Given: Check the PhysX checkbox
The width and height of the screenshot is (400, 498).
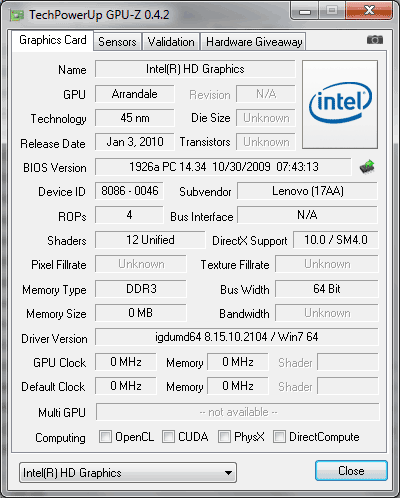Looking at the screenshot, I should click(x=224, y=436).
